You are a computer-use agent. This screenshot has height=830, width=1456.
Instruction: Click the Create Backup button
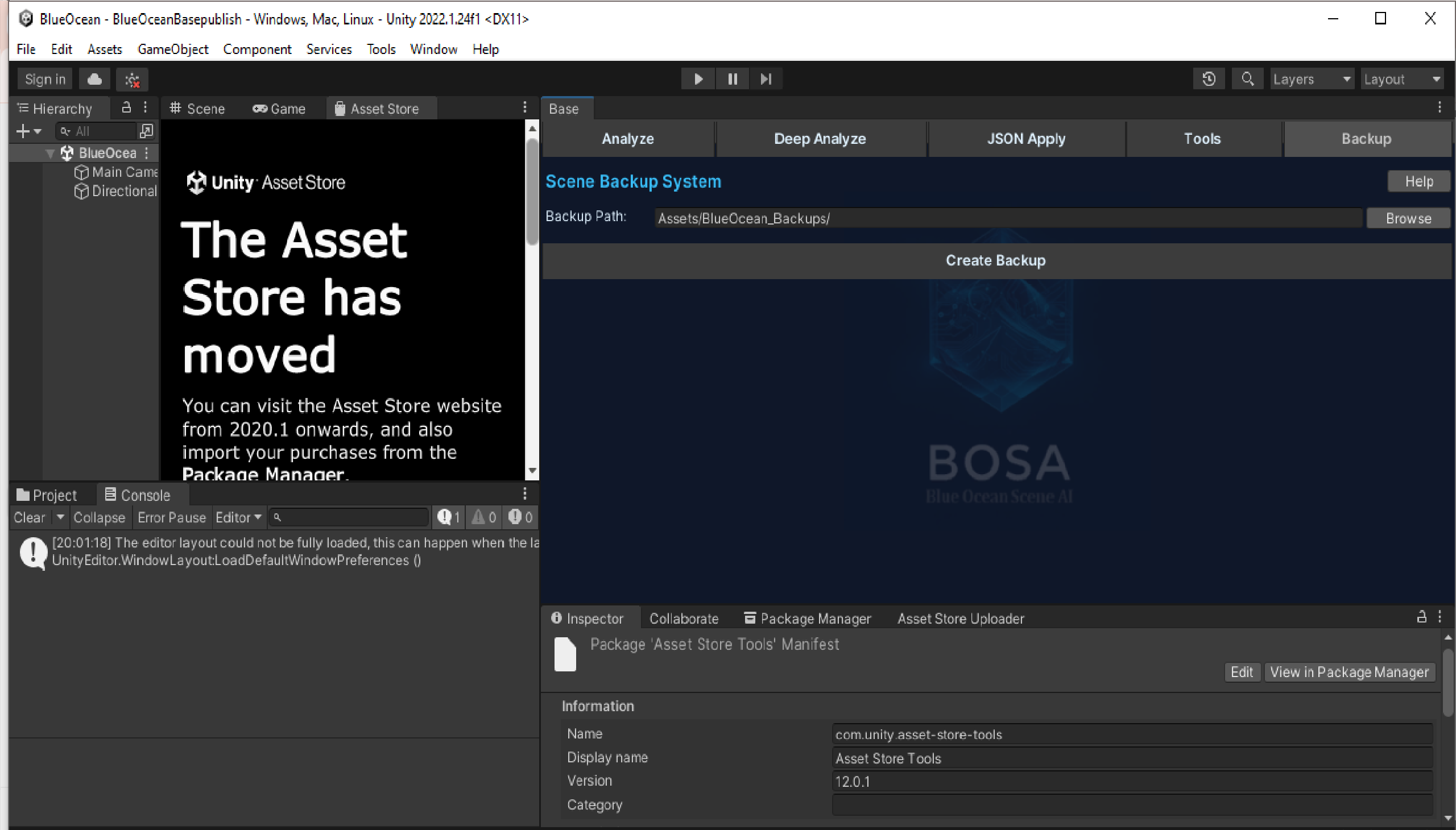click(x=995, y=260)
